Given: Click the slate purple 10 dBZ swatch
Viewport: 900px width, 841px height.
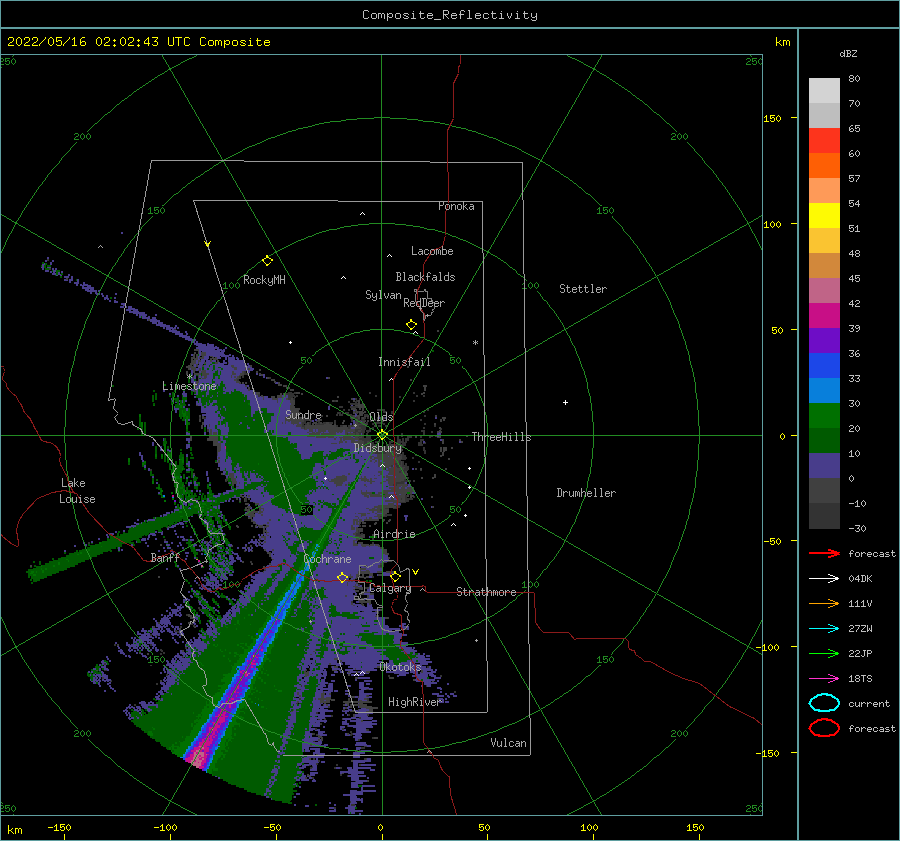Looking at the screenshot, I should tap(824, 466).
